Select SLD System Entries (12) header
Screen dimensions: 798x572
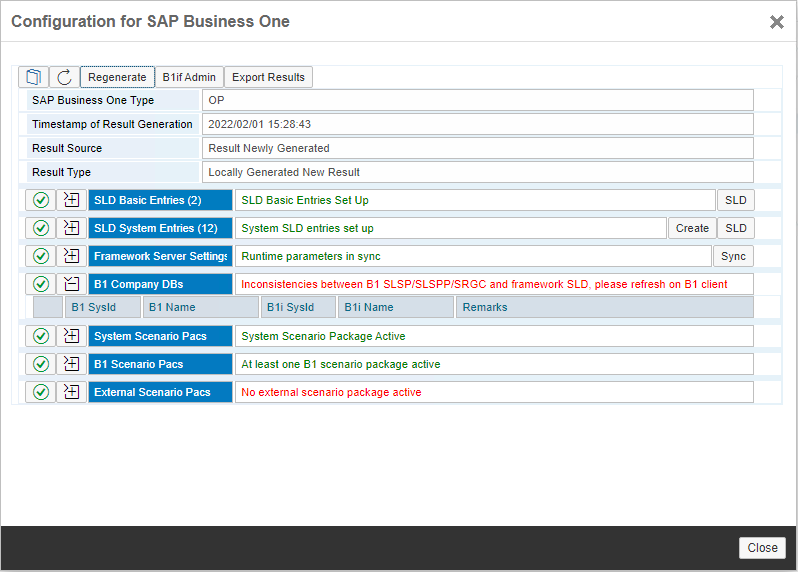pyautogui.click(x=160, y=228)
